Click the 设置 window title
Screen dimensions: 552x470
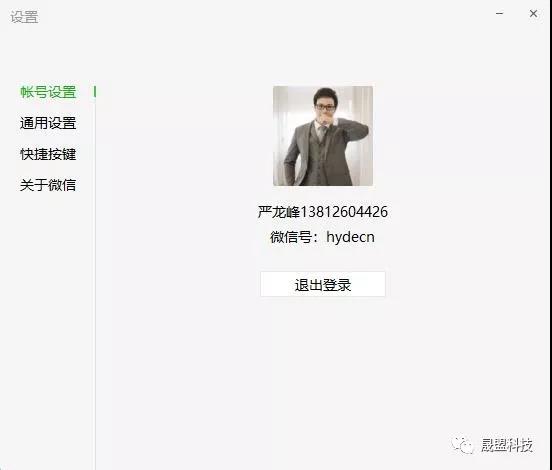click(x=24, y=17)
